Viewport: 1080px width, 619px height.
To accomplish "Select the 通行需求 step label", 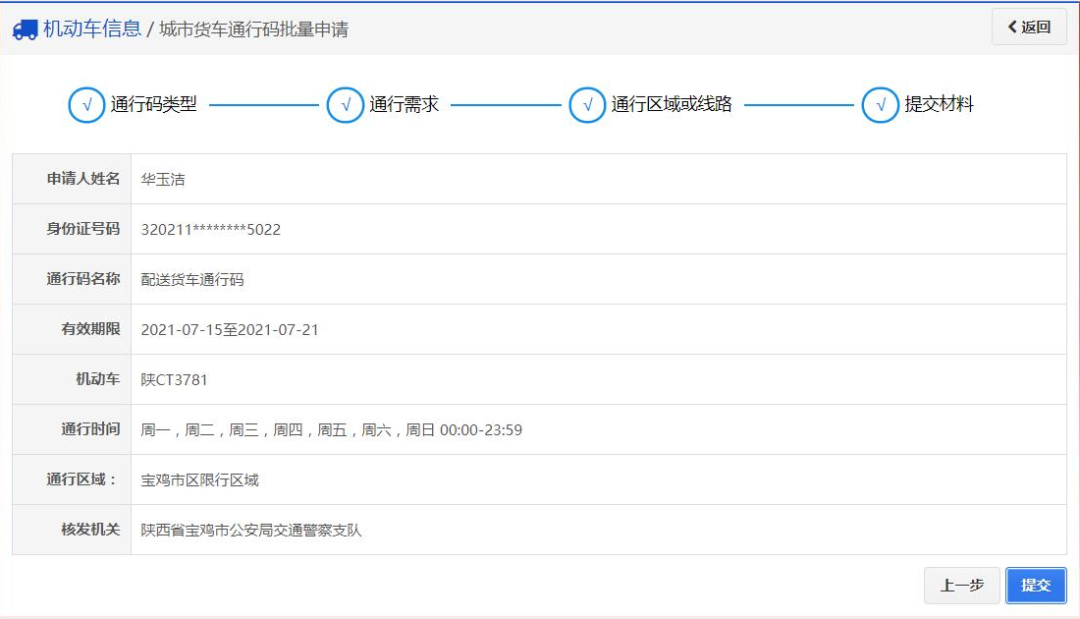I will 404,104.
